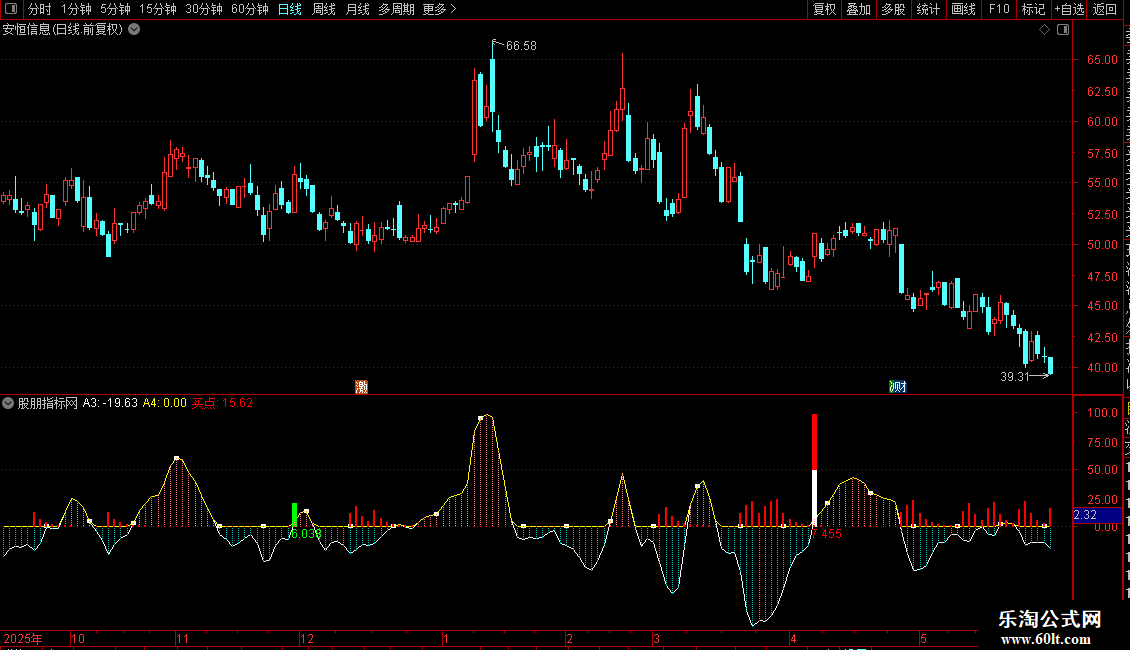Open the 统计 statistics tool
The width and height of the screenshot is (1130, 650).
[927, 9]
